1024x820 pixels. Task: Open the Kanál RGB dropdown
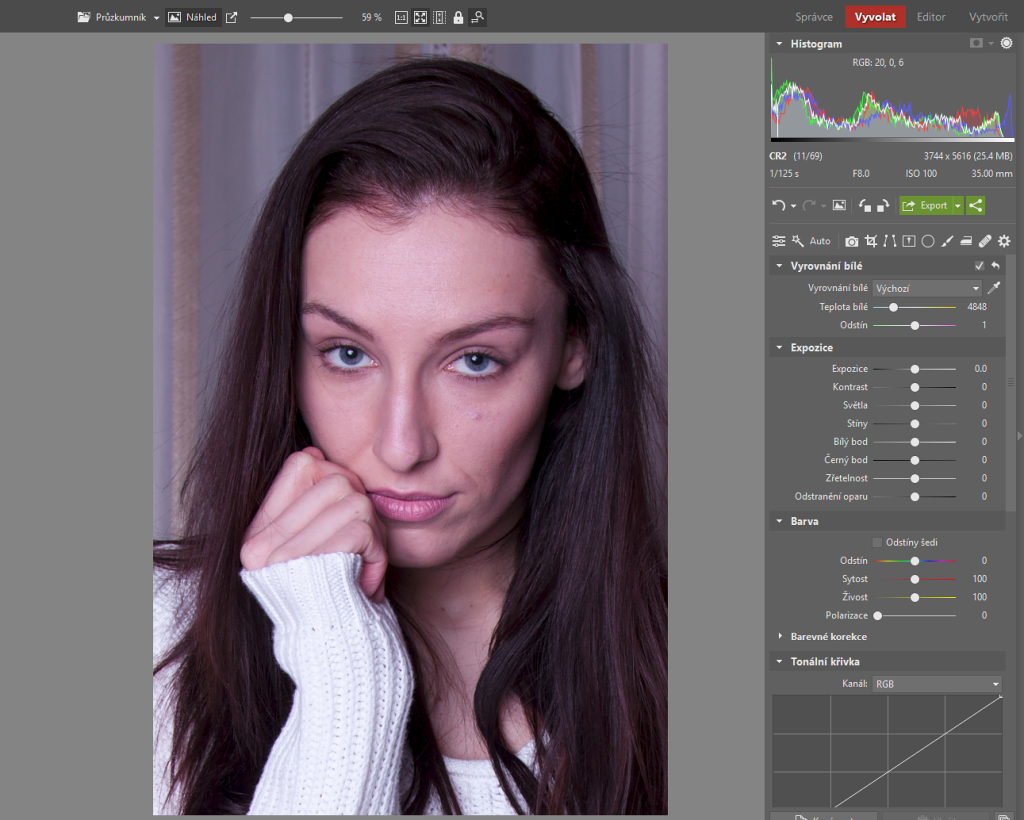point(936,684)
